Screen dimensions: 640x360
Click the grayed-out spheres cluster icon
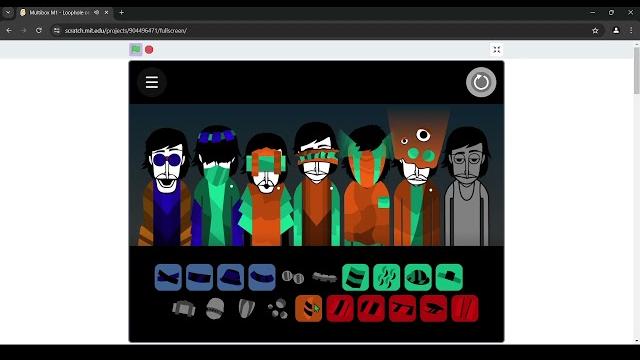point(278,309)
